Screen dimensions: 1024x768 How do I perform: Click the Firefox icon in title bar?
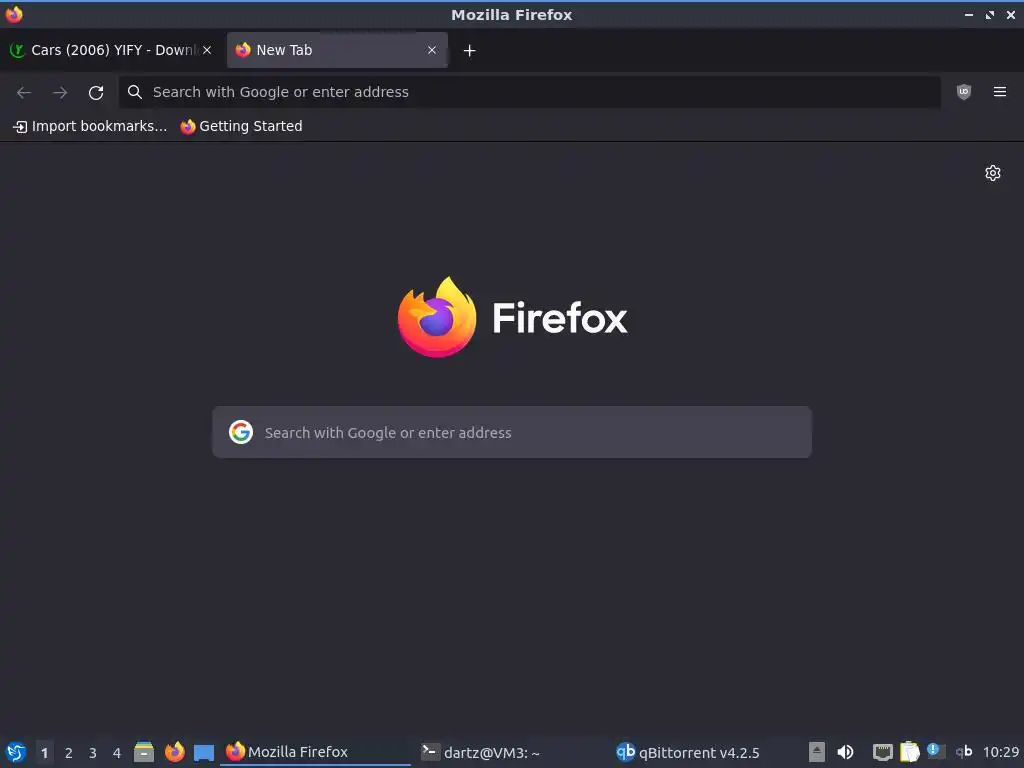click(x=14, y=14)
